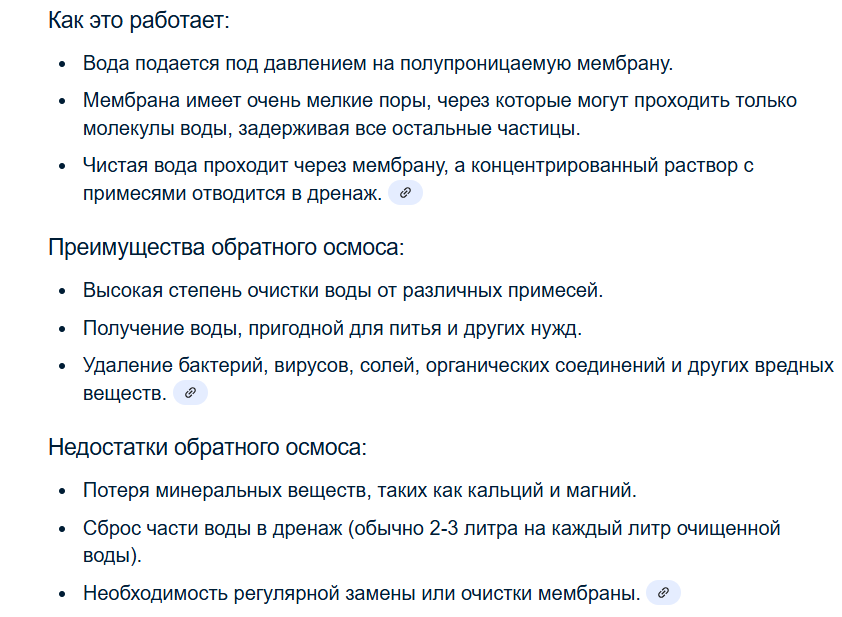This screenshot has height=617, width=842.
Task: Click the 'Преимущества обратного осмоса:' heading
Action: [x=226, y=248]
